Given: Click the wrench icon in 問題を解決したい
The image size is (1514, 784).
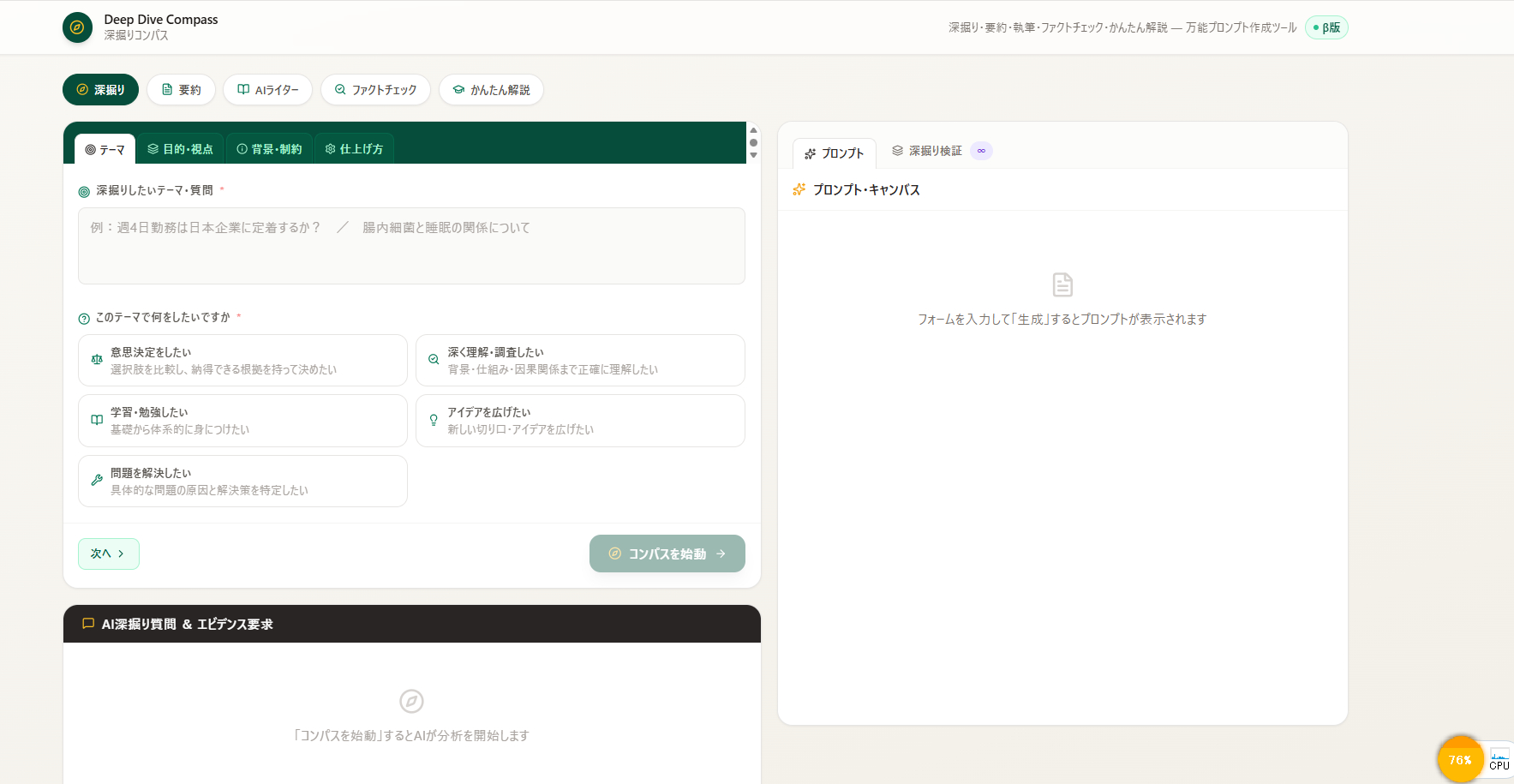Looking at the screenshot, I should point(97,481).
